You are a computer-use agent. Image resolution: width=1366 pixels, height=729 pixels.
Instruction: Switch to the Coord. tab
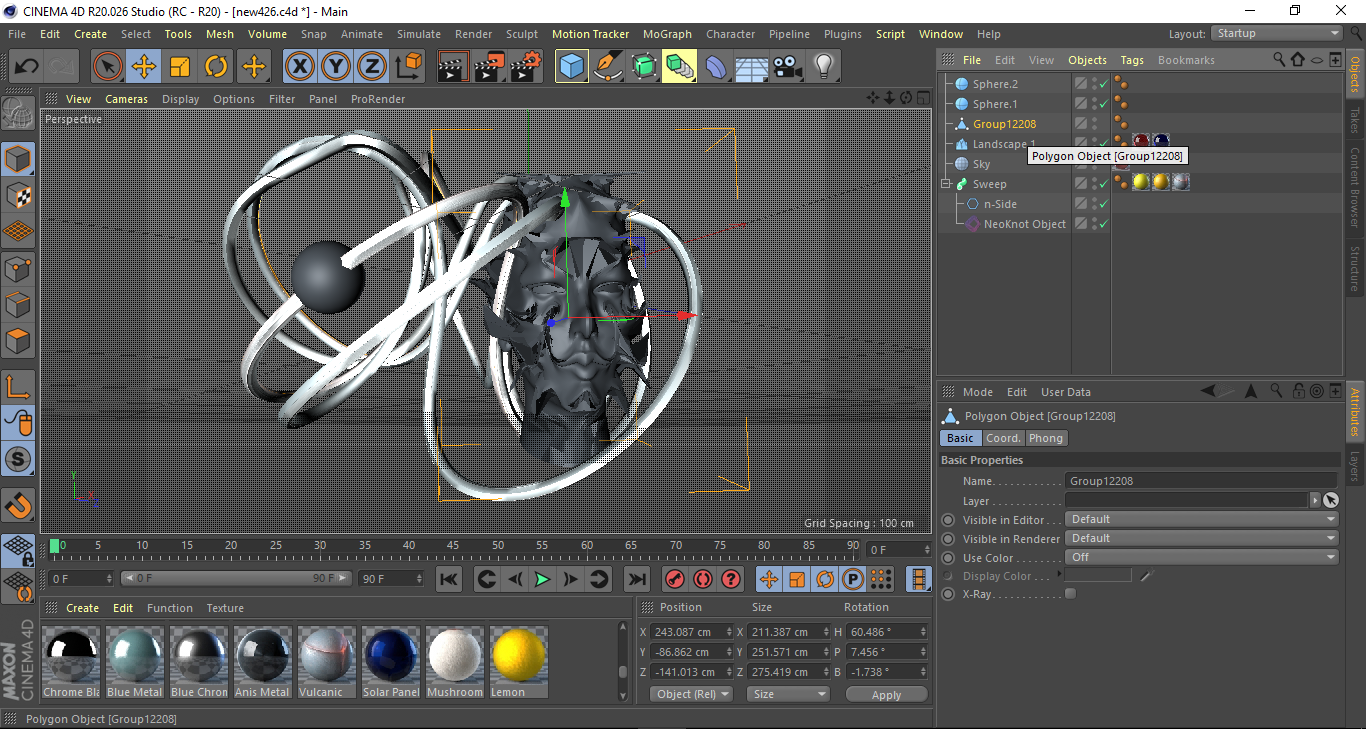[1003, 438]
